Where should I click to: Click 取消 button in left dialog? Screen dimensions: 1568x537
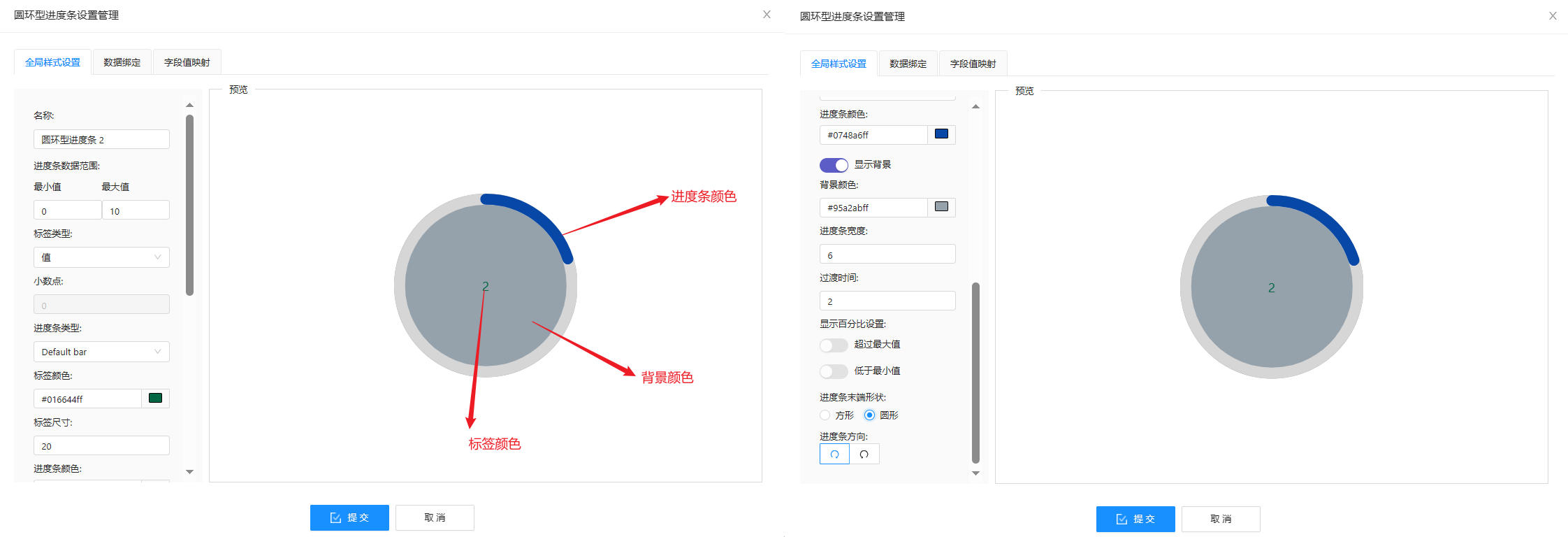(435, 518)
